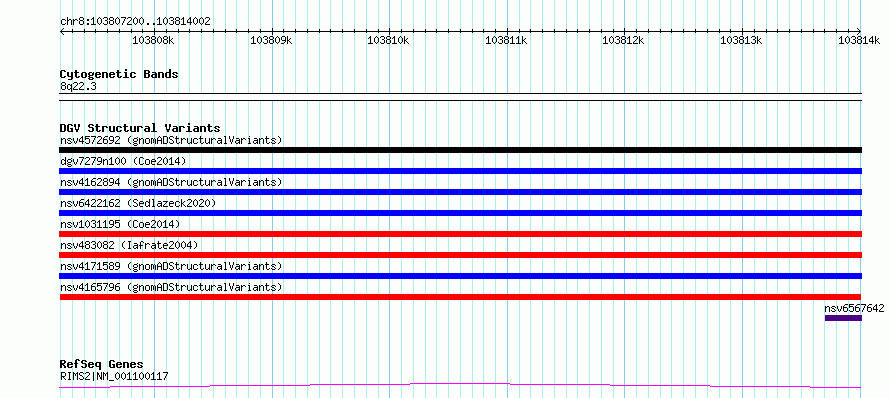The height and width of the screenshot is (398, 890).
Task: Click the red nsv1031195 variant bar
Action: (460, 234)
